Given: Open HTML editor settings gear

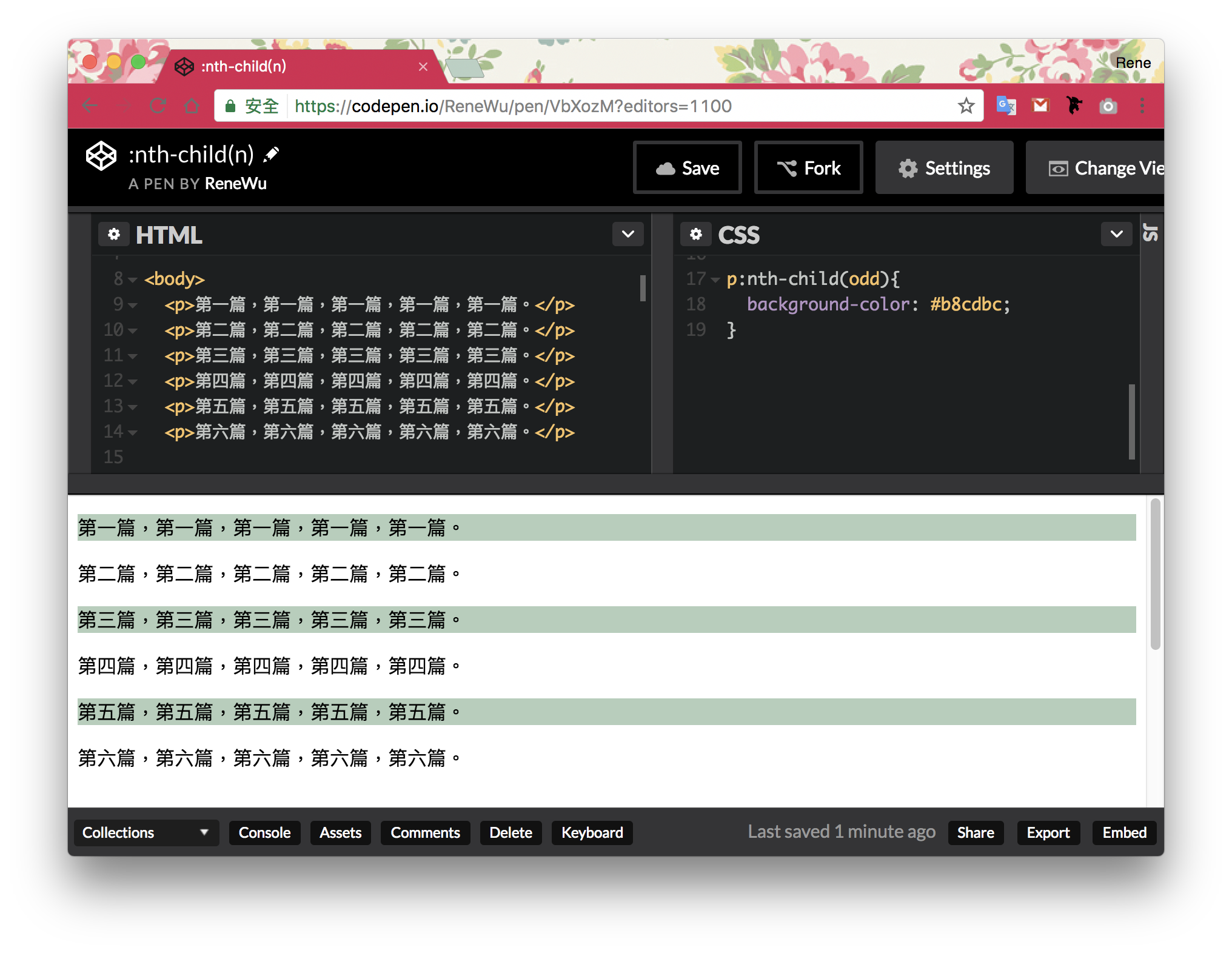Looking at the screenshot, I should (x=114, y=234).
